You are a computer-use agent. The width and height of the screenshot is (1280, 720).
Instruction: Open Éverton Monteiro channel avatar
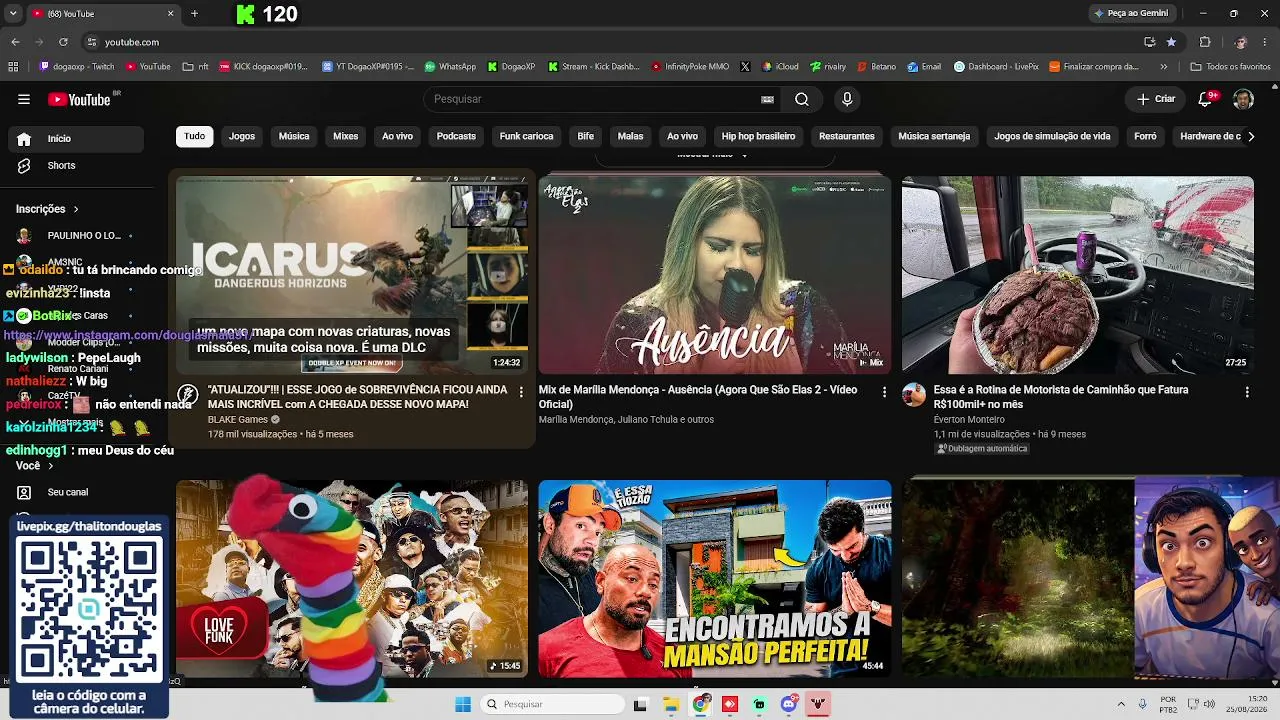(914, 394)
